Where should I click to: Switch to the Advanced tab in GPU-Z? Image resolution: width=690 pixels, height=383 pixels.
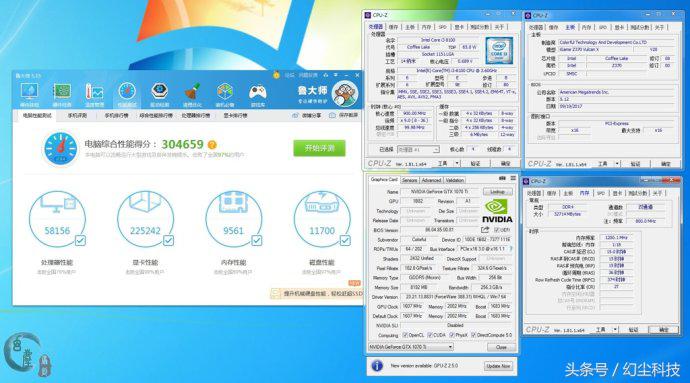click(x=431, y=180)
